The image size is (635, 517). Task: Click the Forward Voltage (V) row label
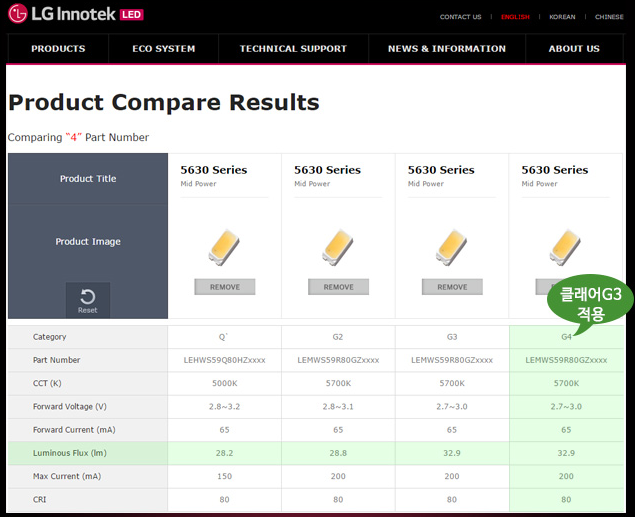point(70,406)
